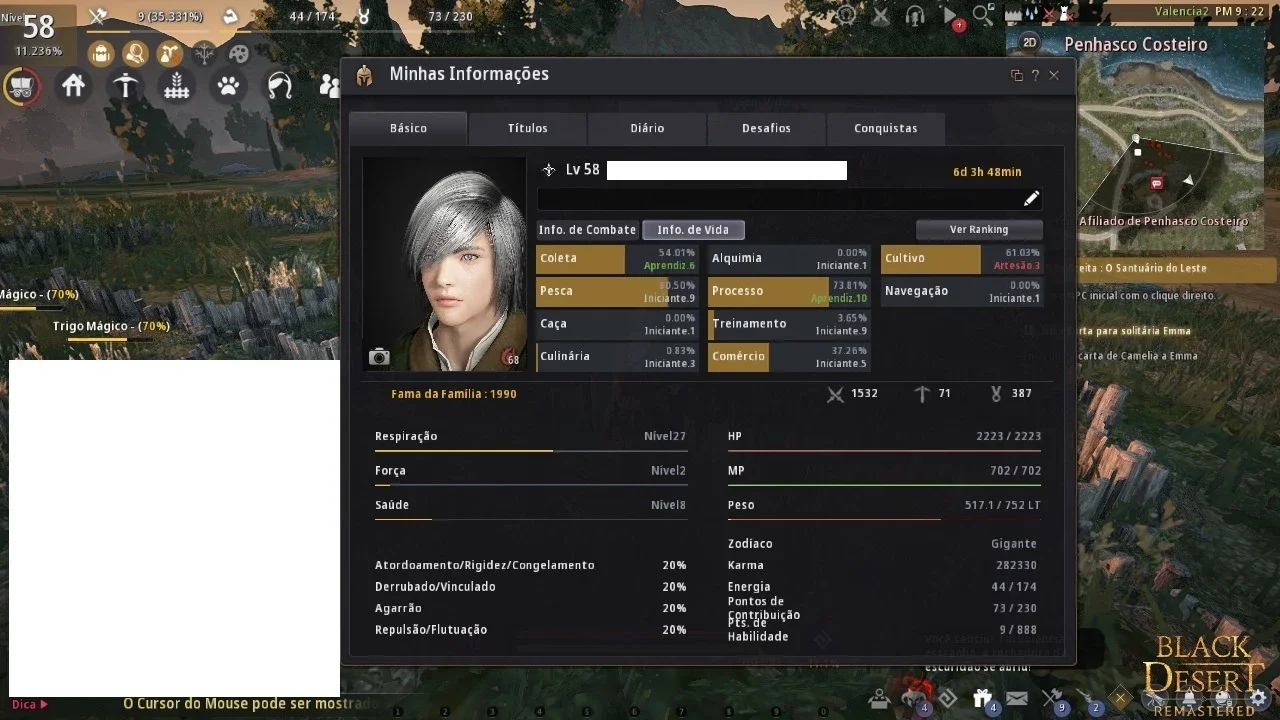Click the magnifier buff icon under level bar

pos(134,53)
